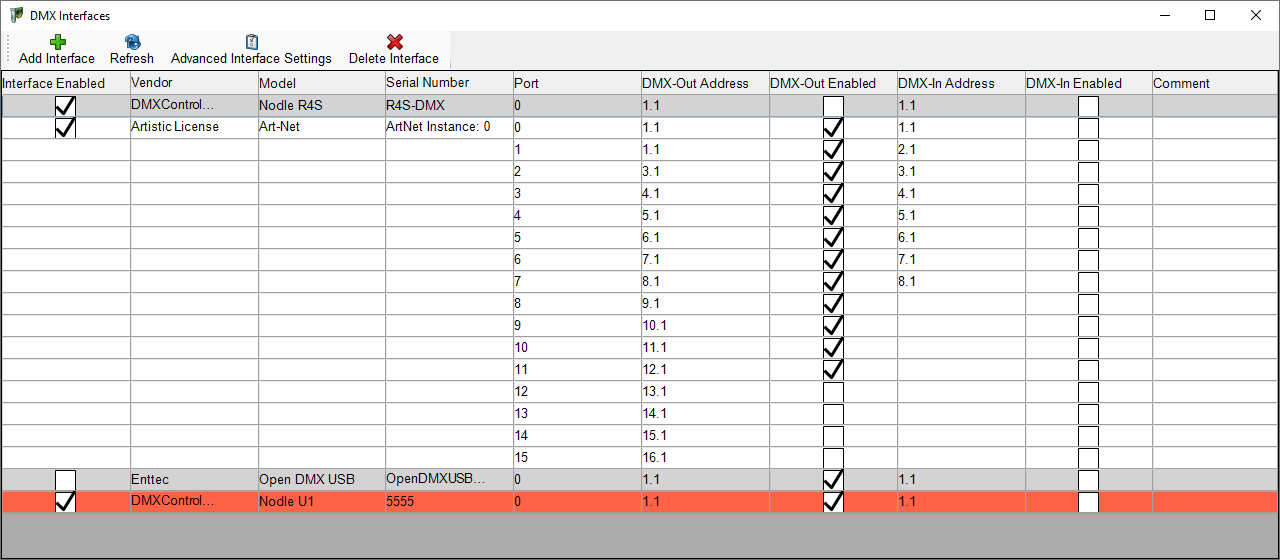Toggle Artistic License Interface Enabled checkbox
Screen dimensions: 1280x560
click(x=65, y=128)
